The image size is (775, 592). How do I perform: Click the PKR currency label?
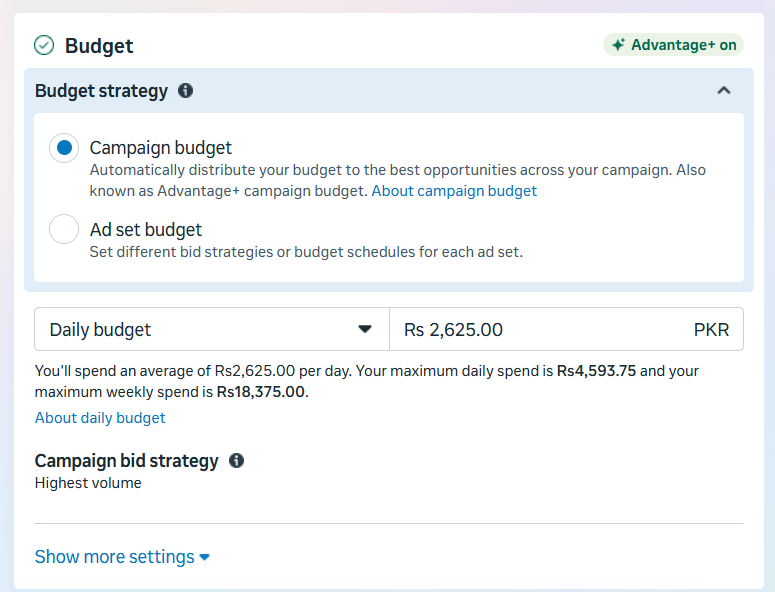(x=711, y=330)
